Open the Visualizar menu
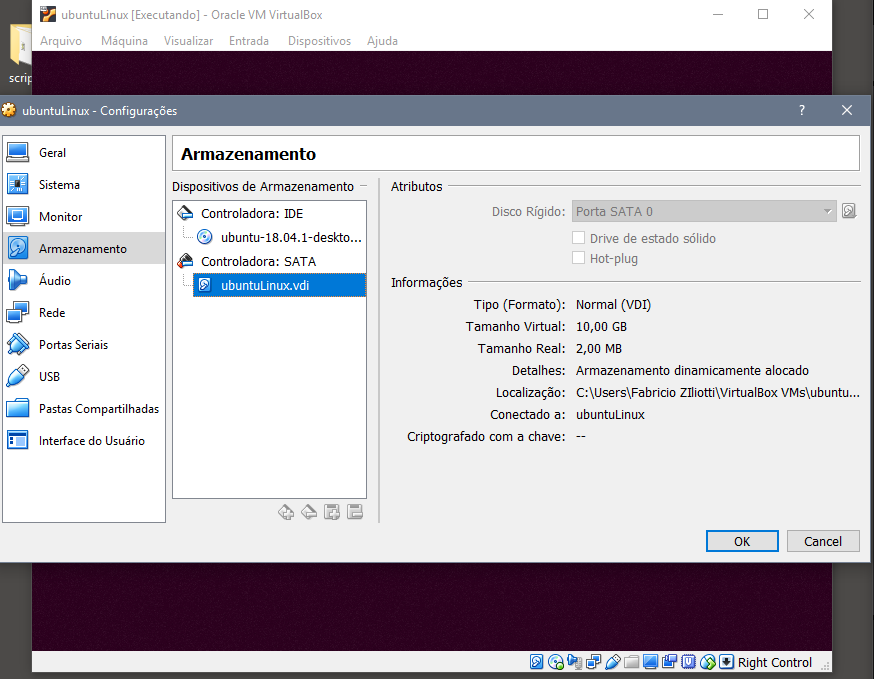Image resolution: width=874 pixels, height=679 pixels. pyautogui.click(x=188, y=41)
